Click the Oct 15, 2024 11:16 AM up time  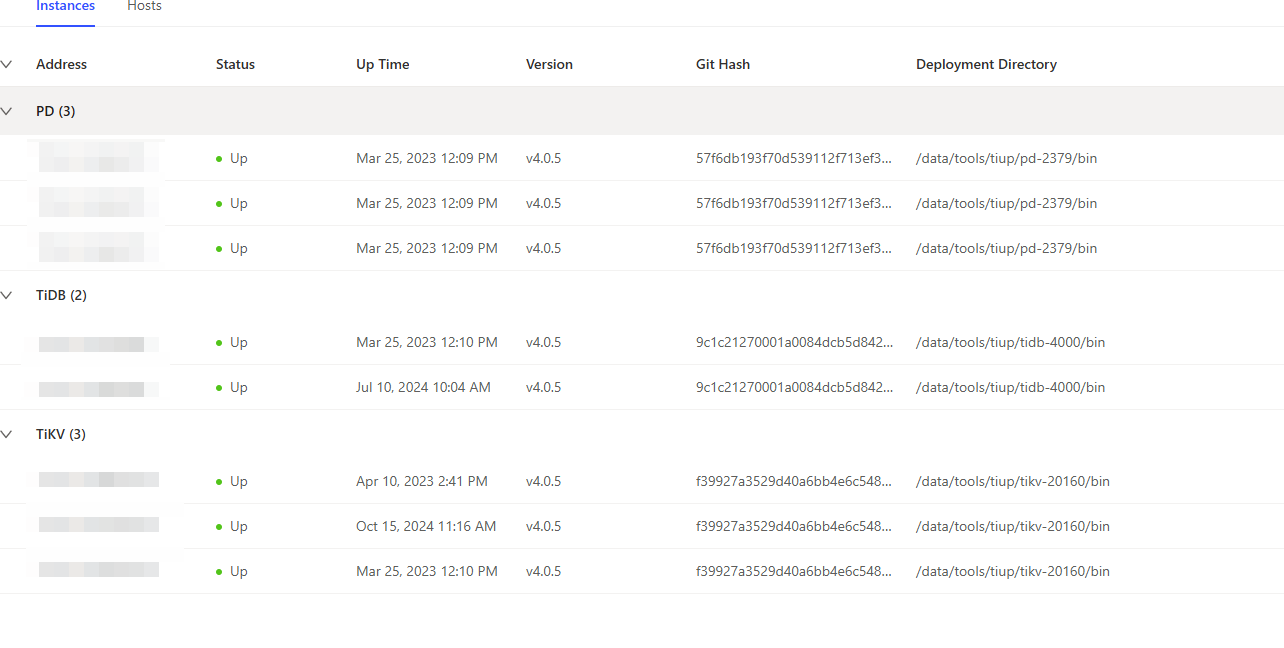tap(425, 526)
